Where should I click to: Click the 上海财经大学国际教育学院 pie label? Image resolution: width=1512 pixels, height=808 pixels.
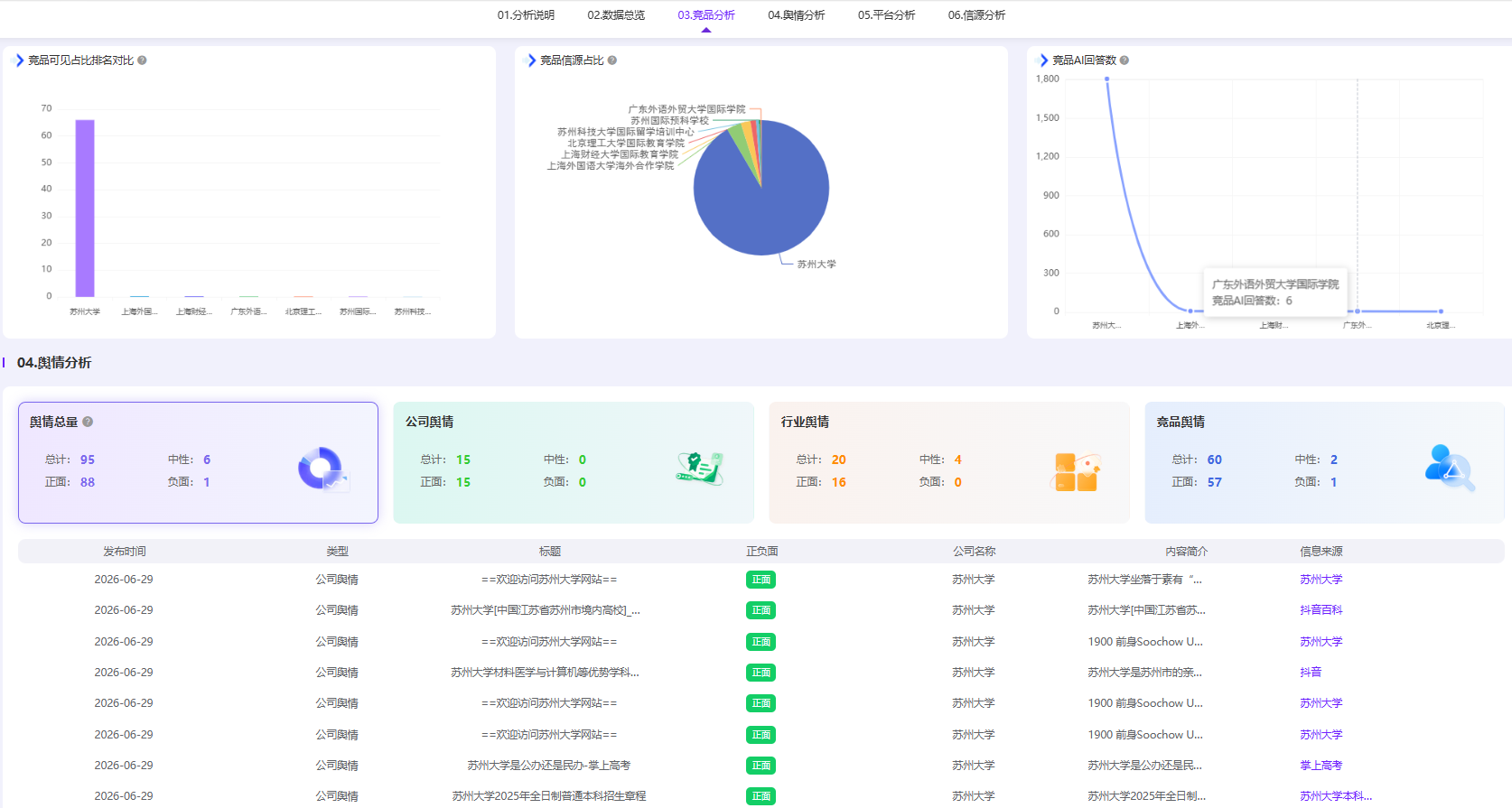[x=620, y=154]
